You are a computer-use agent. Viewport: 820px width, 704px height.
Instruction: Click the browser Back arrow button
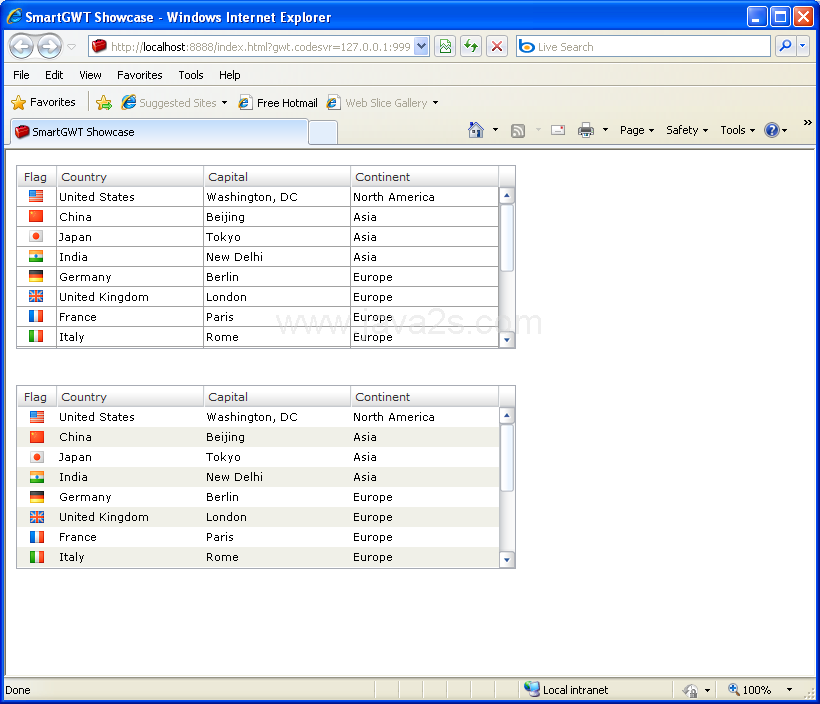coord(21,47)
